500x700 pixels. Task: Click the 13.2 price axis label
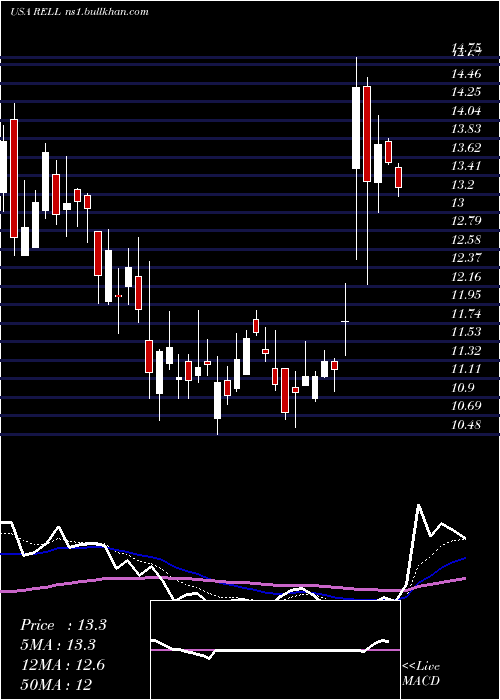point(462,185)
